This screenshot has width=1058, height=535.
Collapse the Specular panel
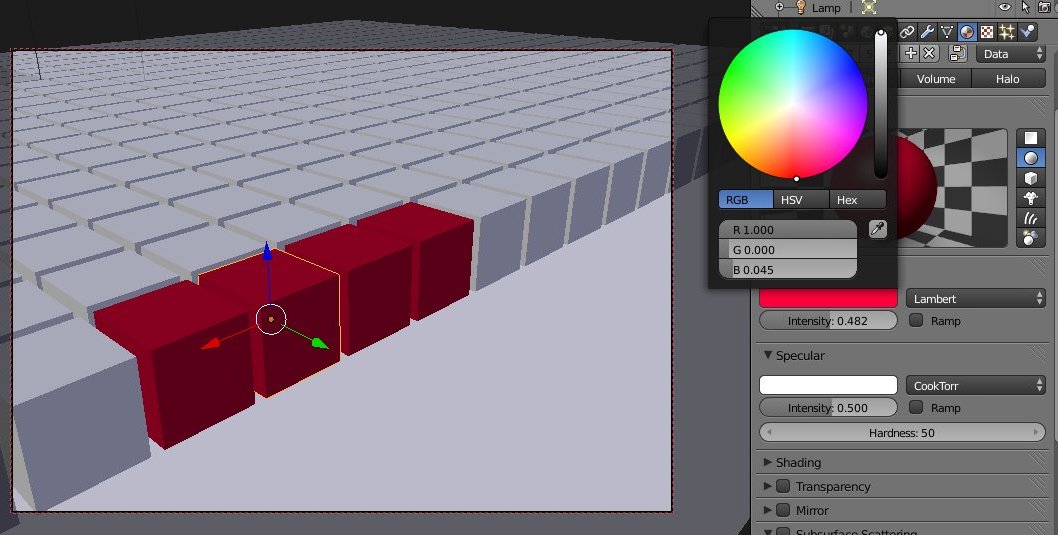pos(768,355)
